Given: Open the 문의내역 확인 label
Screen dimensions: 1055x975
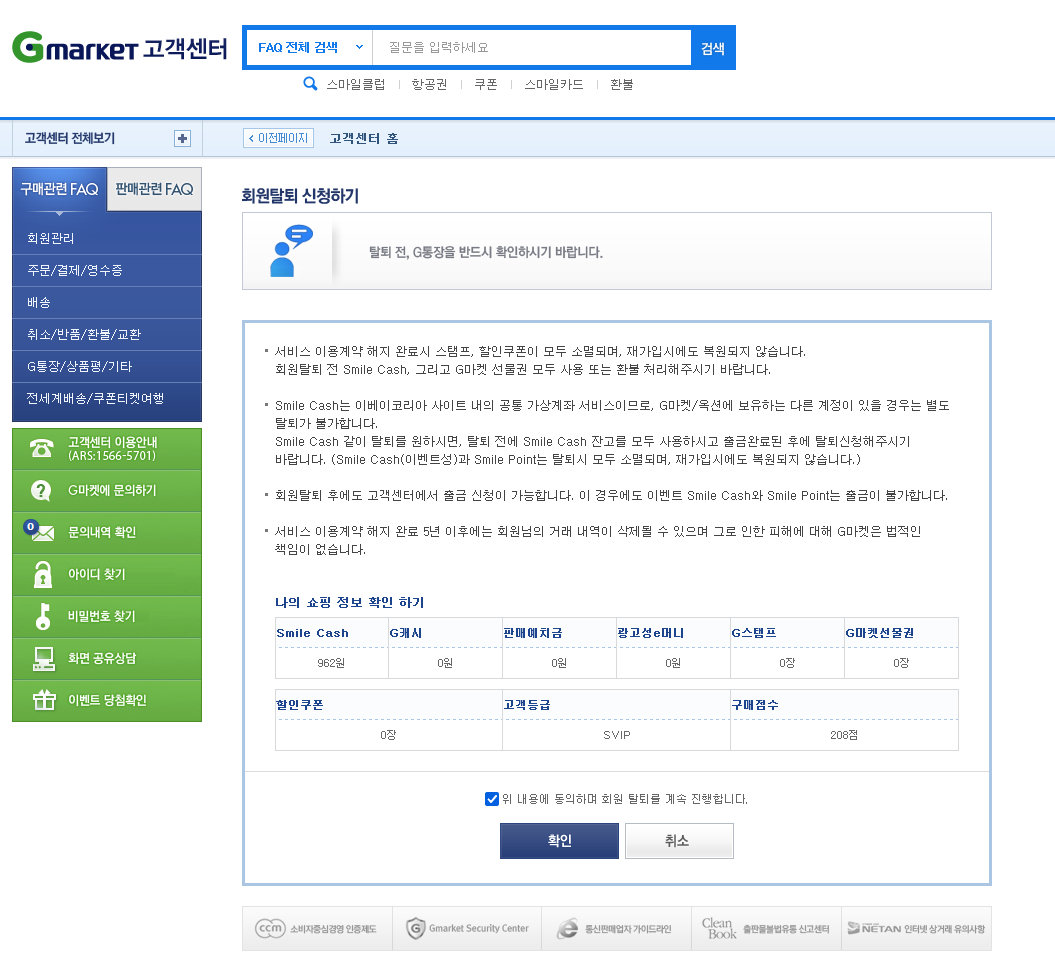Looking at the screenshot, I should [102, 532].
